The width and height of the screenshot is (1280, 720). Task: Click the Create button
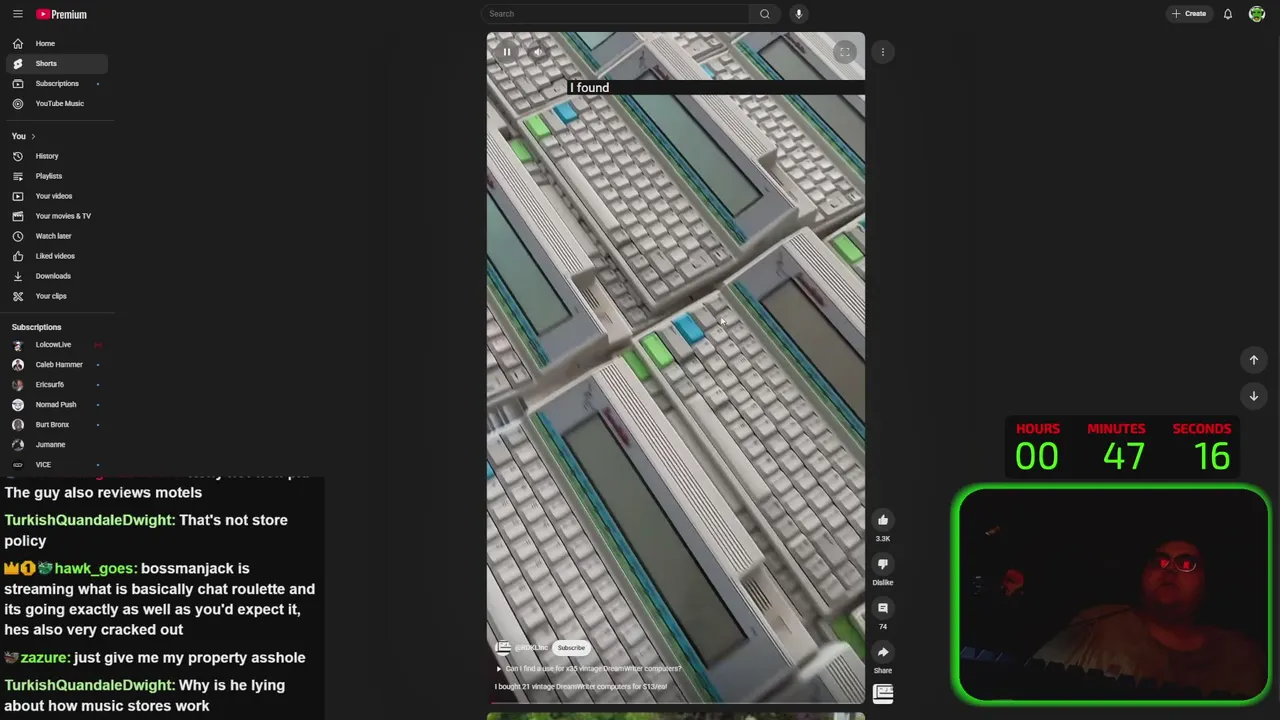coord(1189,14)
